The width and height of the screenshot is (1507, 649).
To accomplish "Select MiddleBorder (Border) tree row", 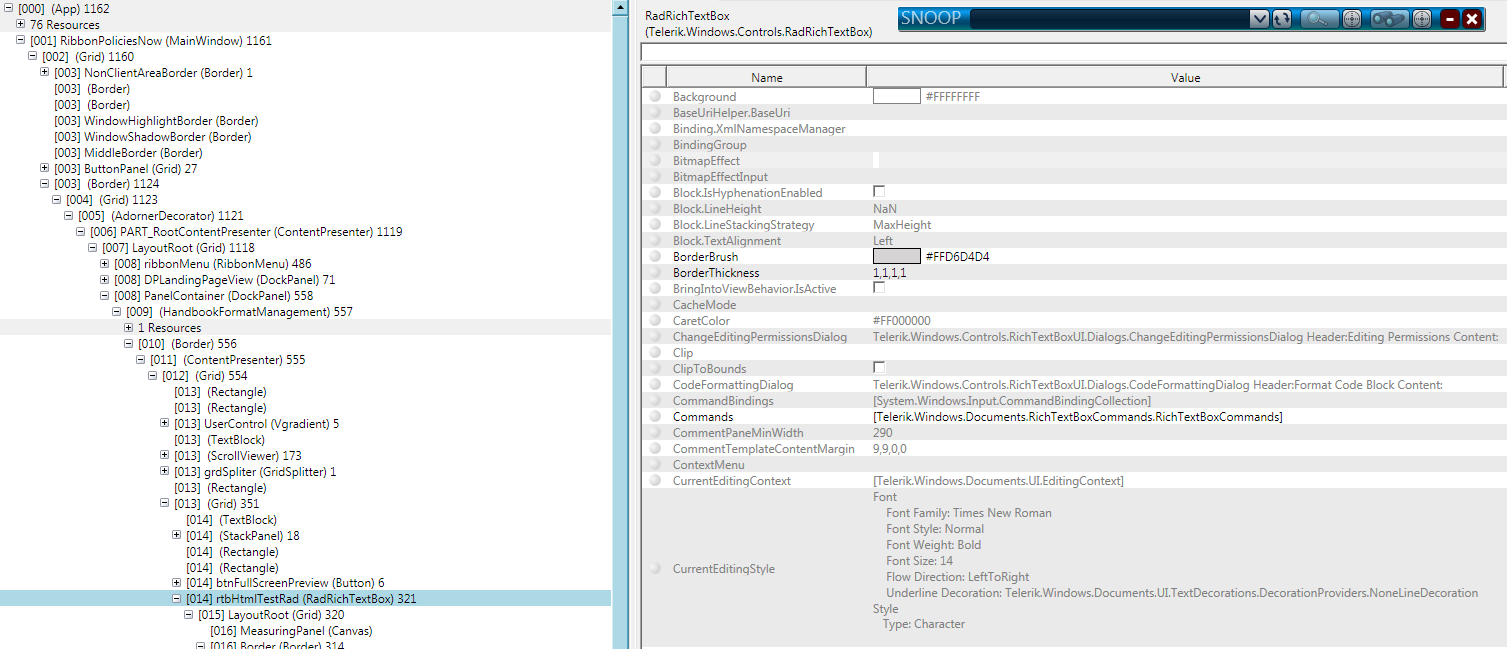I will pos(128,153).
